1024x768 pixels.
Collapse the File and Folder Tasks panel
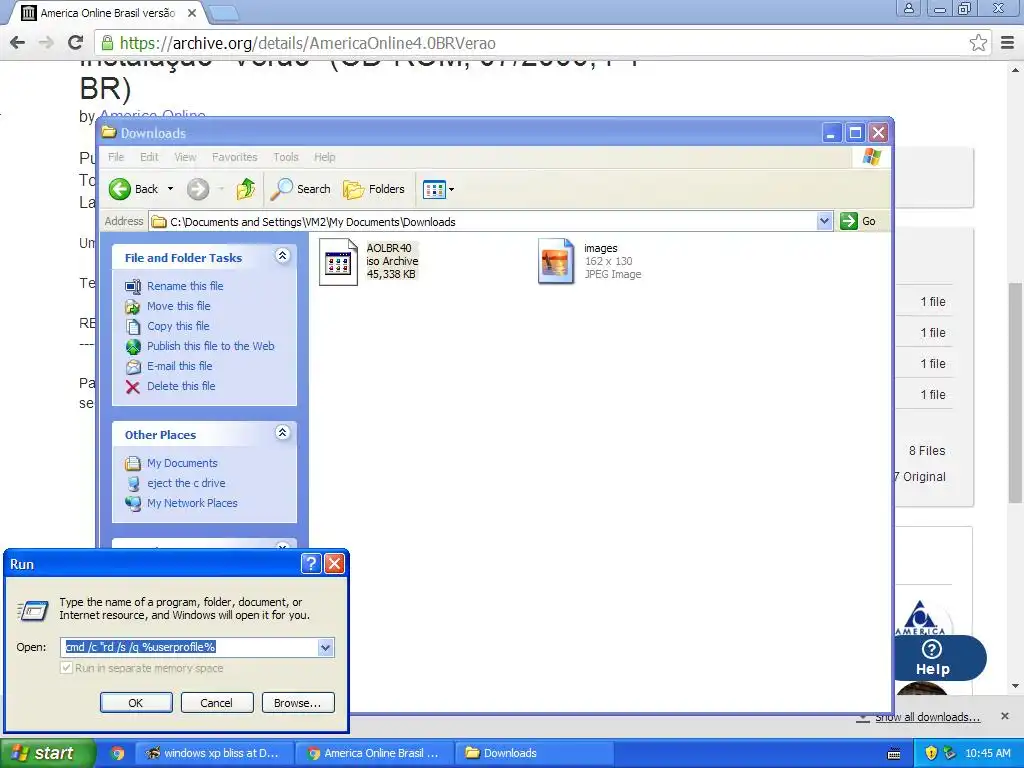click(x=282, y=256)
